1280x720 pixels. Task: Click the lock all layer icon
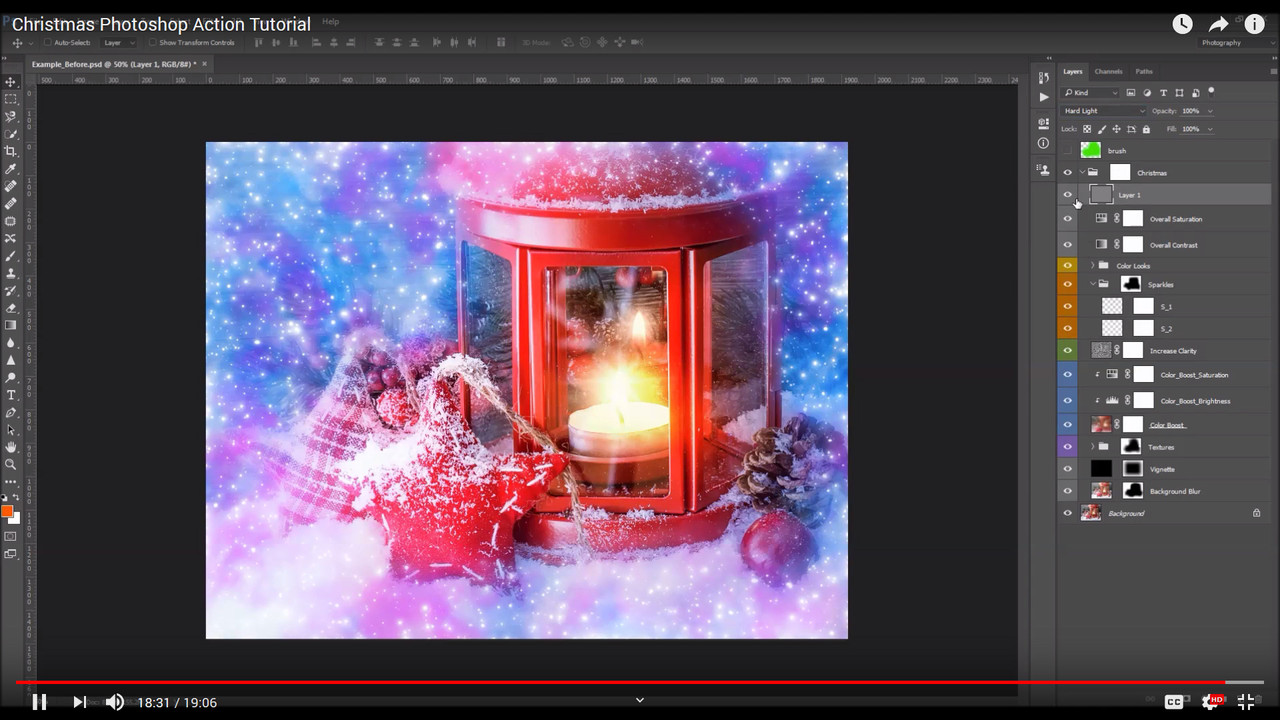pyautogui.click(x=1146, y=129)
